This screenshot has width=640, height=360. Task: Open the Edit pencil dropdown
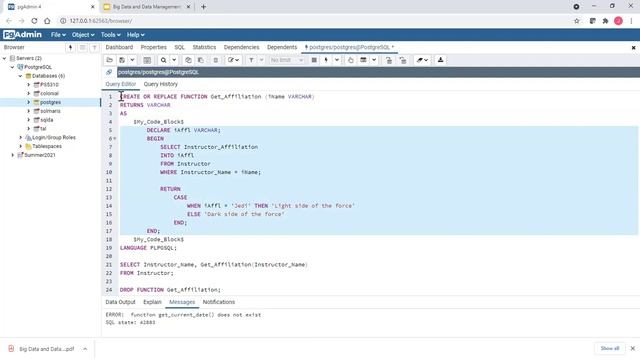(233, 60)
